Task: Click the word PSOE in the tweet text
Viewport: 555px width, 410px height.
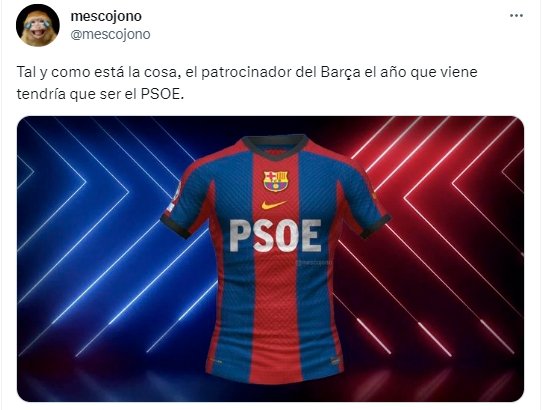Action: (161, 94)
